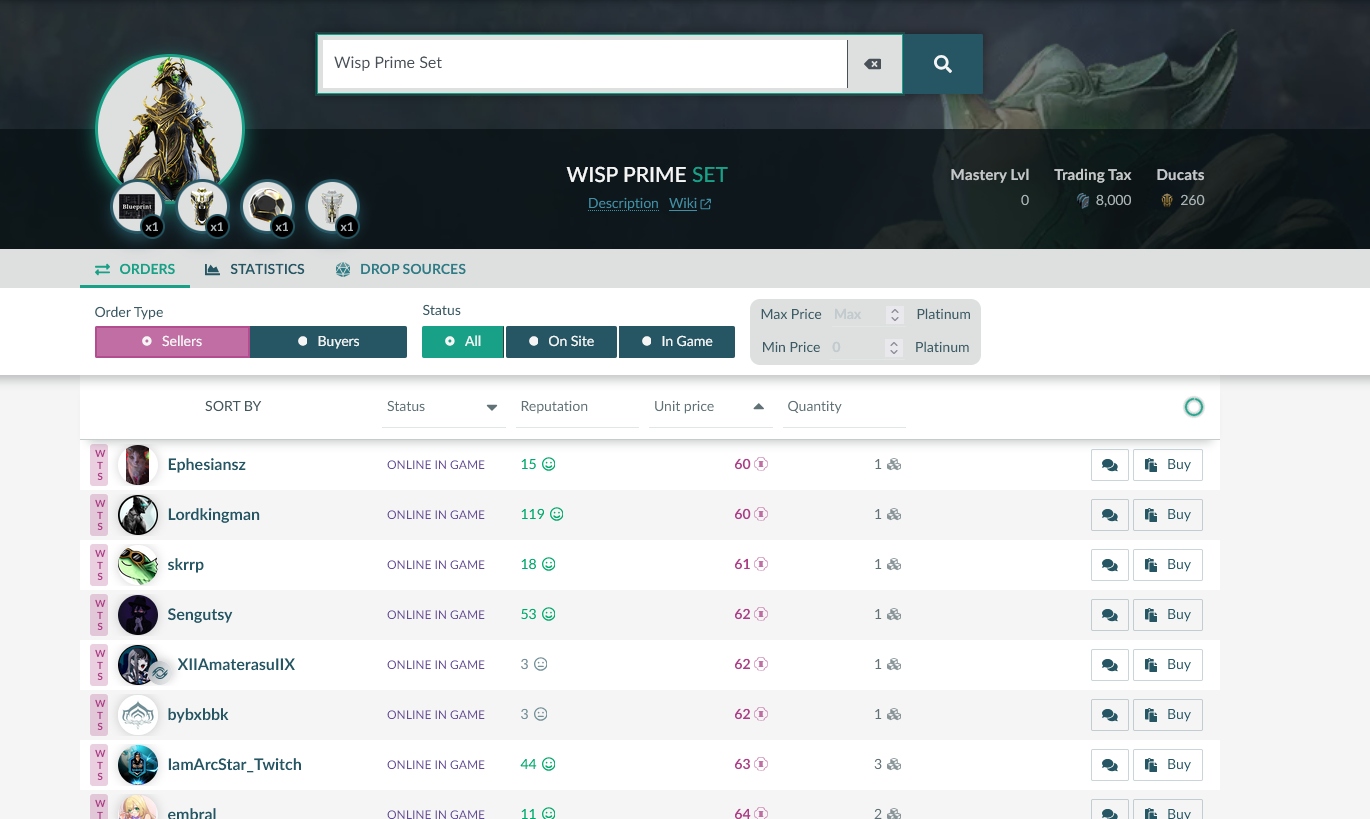Click Buy in the bybxbbk row
The image size is (1370, 819).
[1168, 715]
